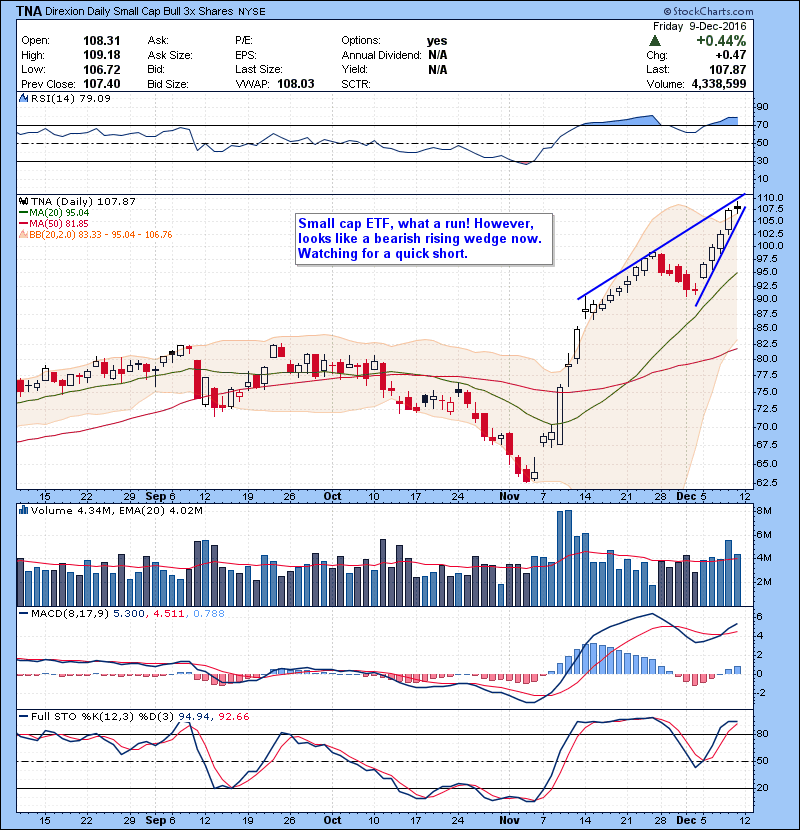Click the Dec label on price chart axis

pos(686,497)
